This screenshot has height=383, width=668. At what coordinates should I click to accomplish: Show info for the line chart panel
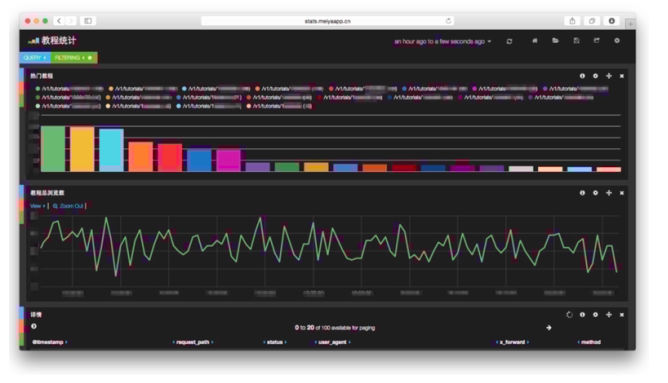point(582,193)
